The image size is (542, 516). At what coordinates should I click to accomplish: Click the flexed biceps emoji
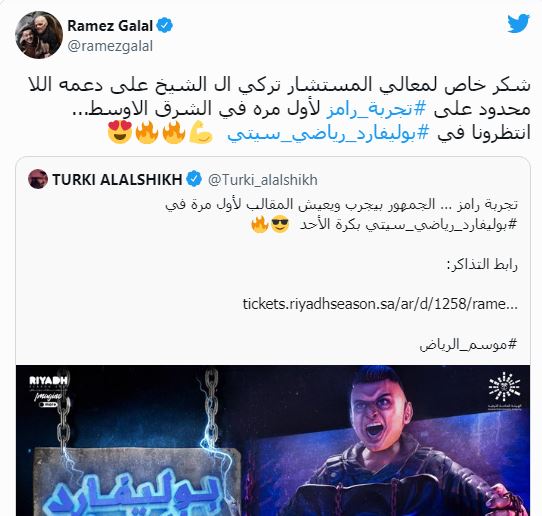[x=201, y=132]
